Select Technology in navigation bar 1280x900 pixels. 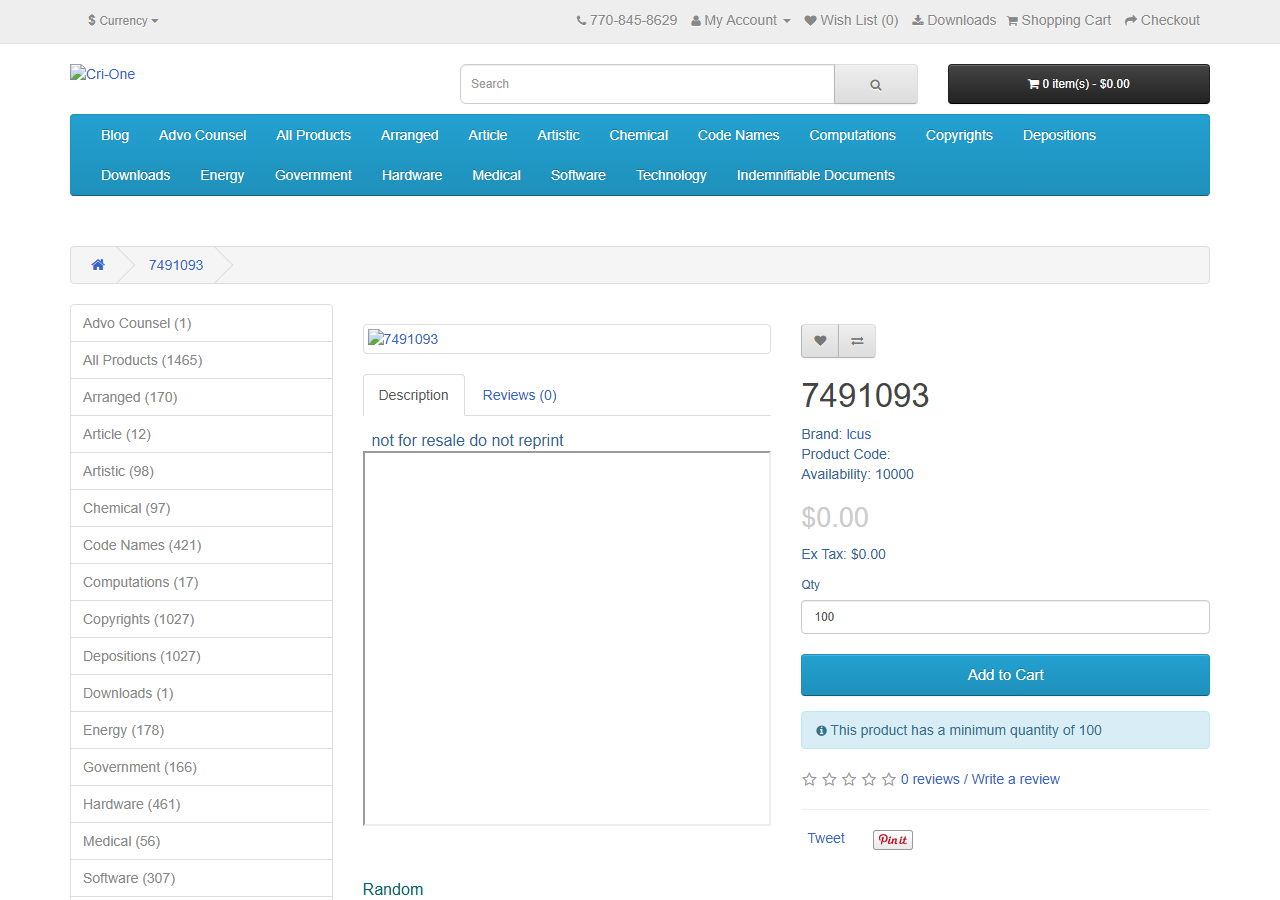pos(672,175)
